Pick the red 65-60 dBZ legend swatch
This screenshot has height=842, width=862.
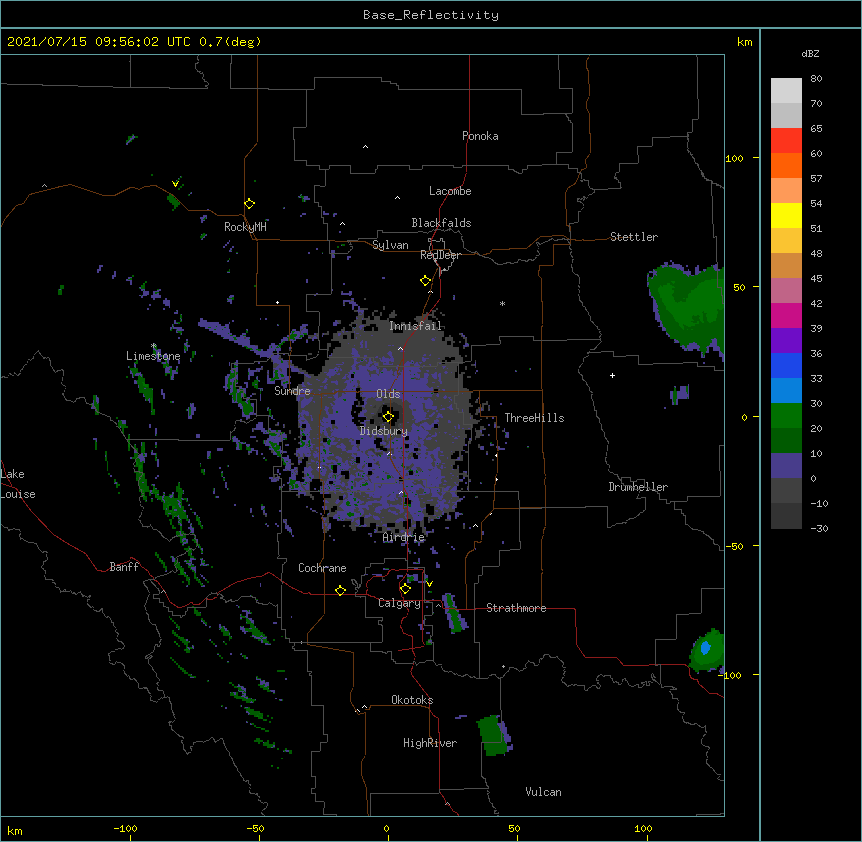tap(786, 141)
